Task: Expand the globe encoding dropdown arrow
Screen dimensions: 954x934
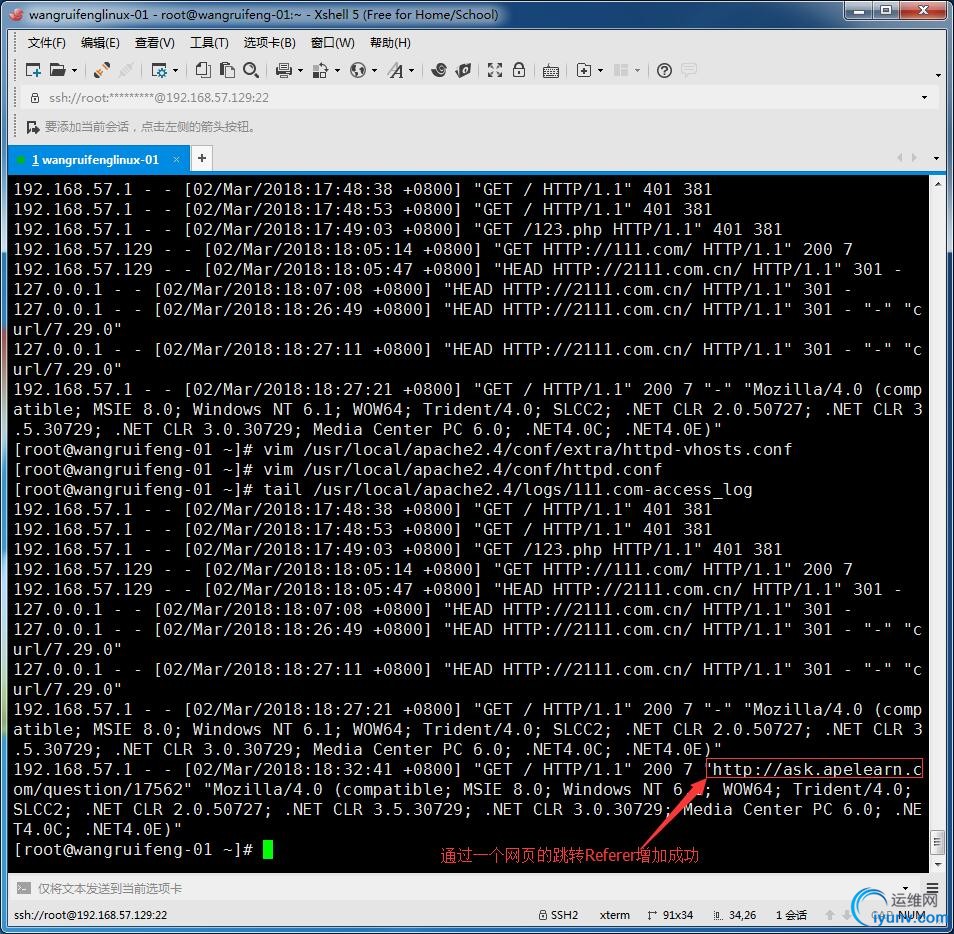Action: click(374, 71)
